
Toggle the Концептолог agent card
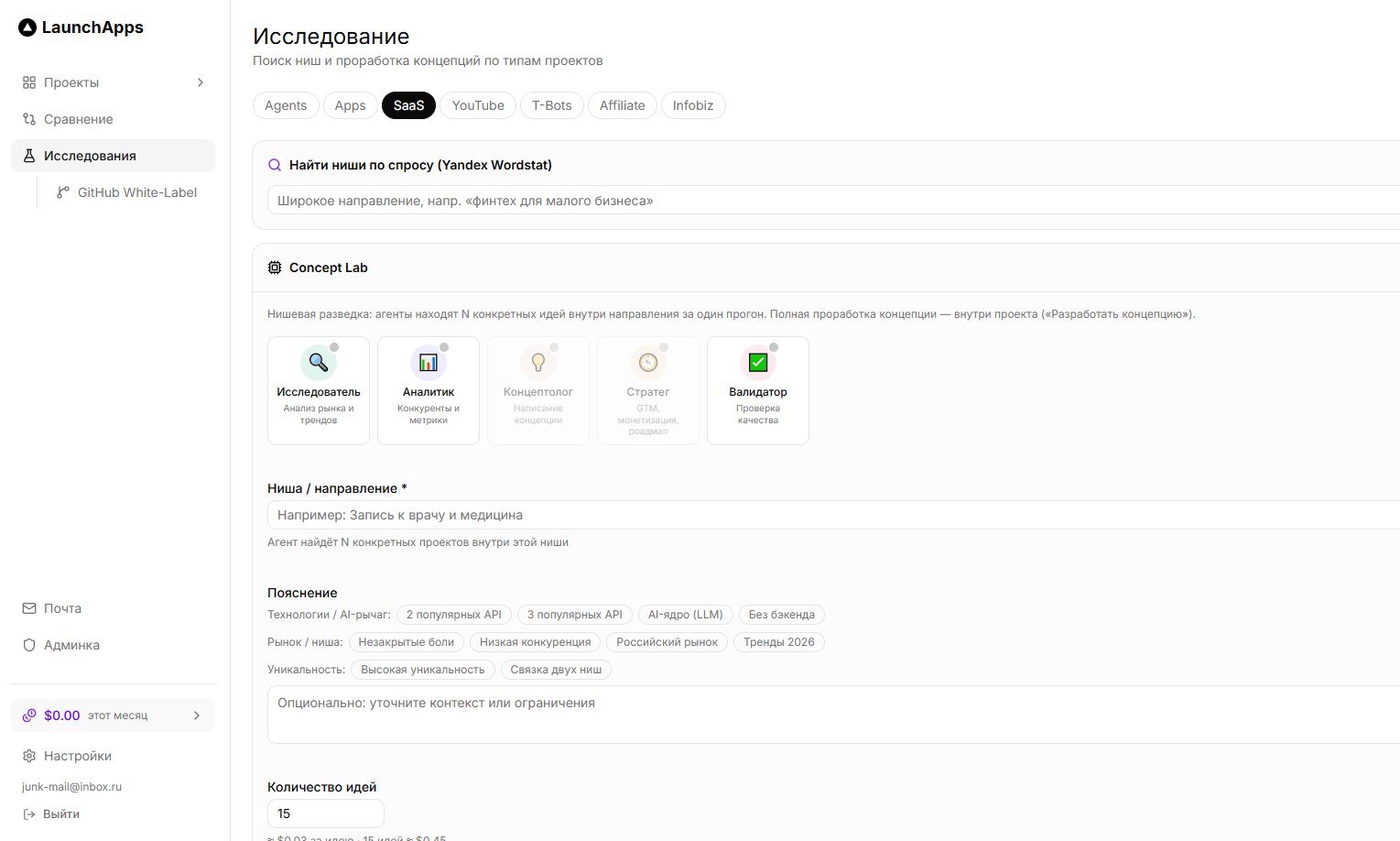[538, 390]
